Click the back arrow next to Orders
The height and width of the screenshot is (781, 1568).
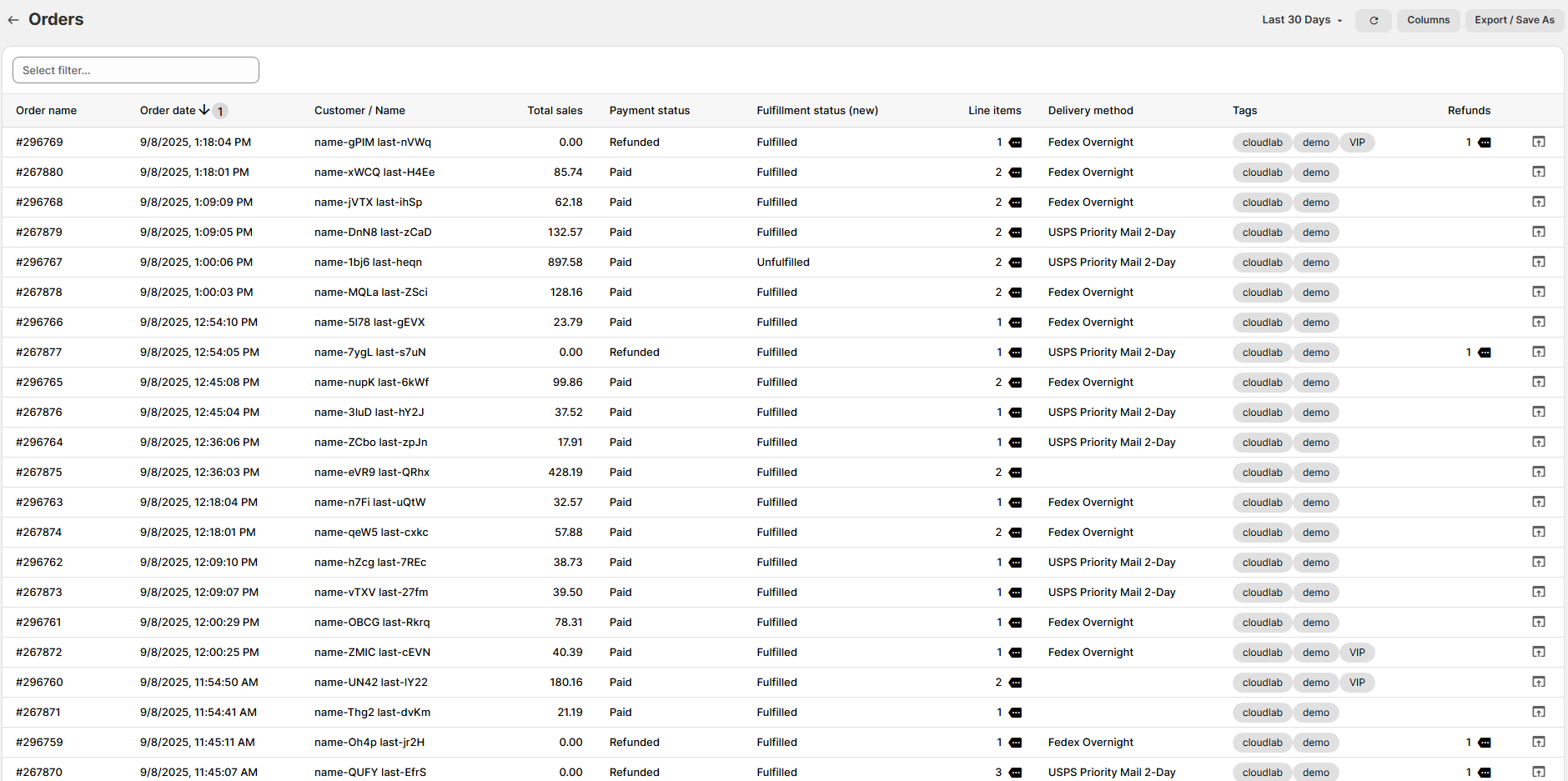coord(13,20)
